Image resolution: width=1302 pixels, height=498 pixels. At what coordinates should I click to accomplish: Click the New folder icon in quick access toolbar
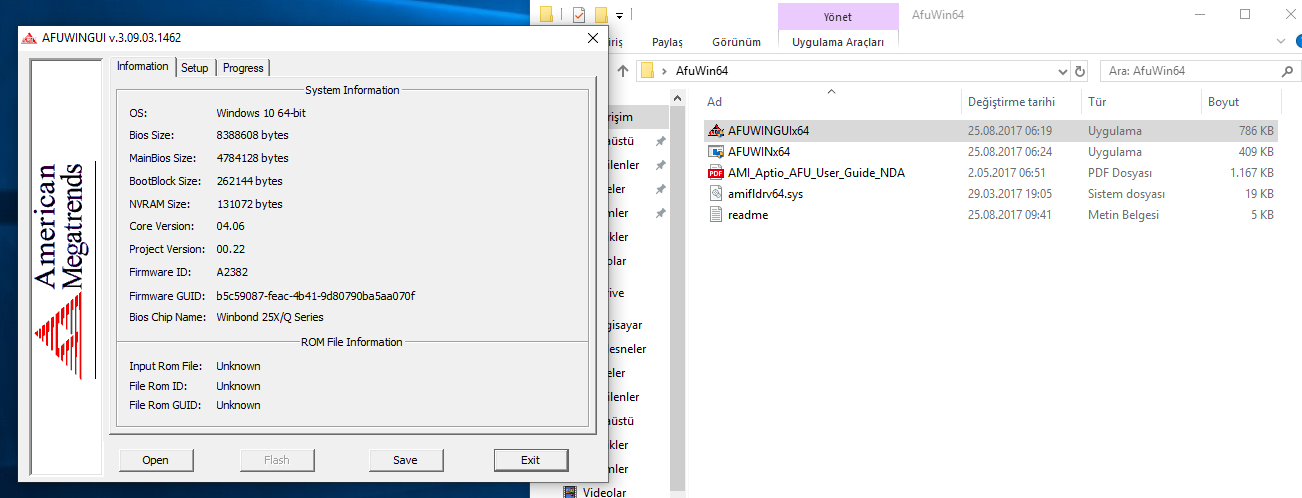(x=601, y=15)
